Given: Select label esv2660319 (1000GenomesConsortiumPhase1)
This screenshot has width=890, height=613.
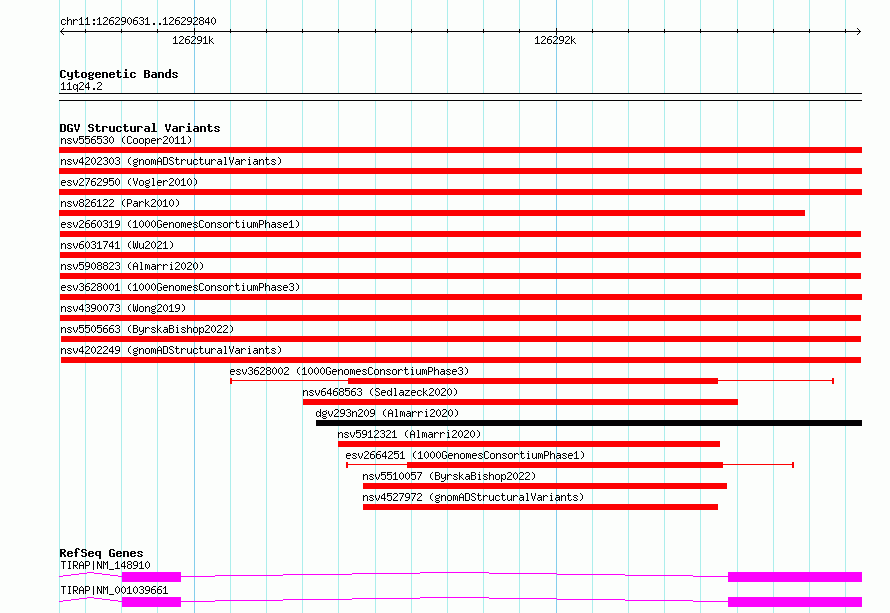Looking at the screenshot, I should tap(180, 224).
